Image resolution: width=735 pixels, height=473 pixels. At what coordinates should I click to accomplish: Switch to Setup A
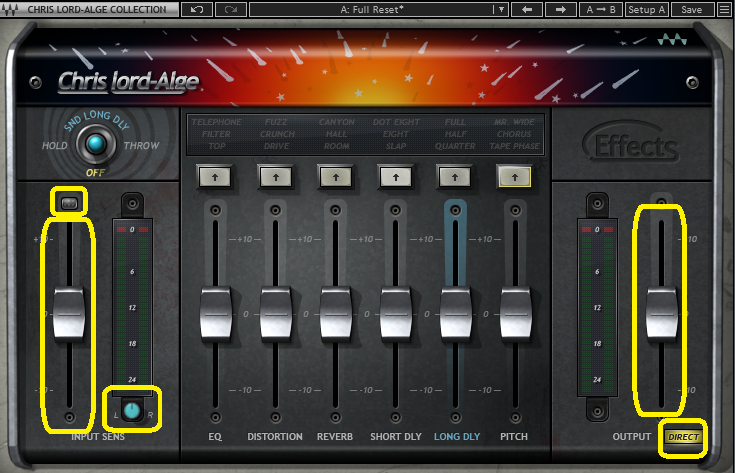(647, 9)
